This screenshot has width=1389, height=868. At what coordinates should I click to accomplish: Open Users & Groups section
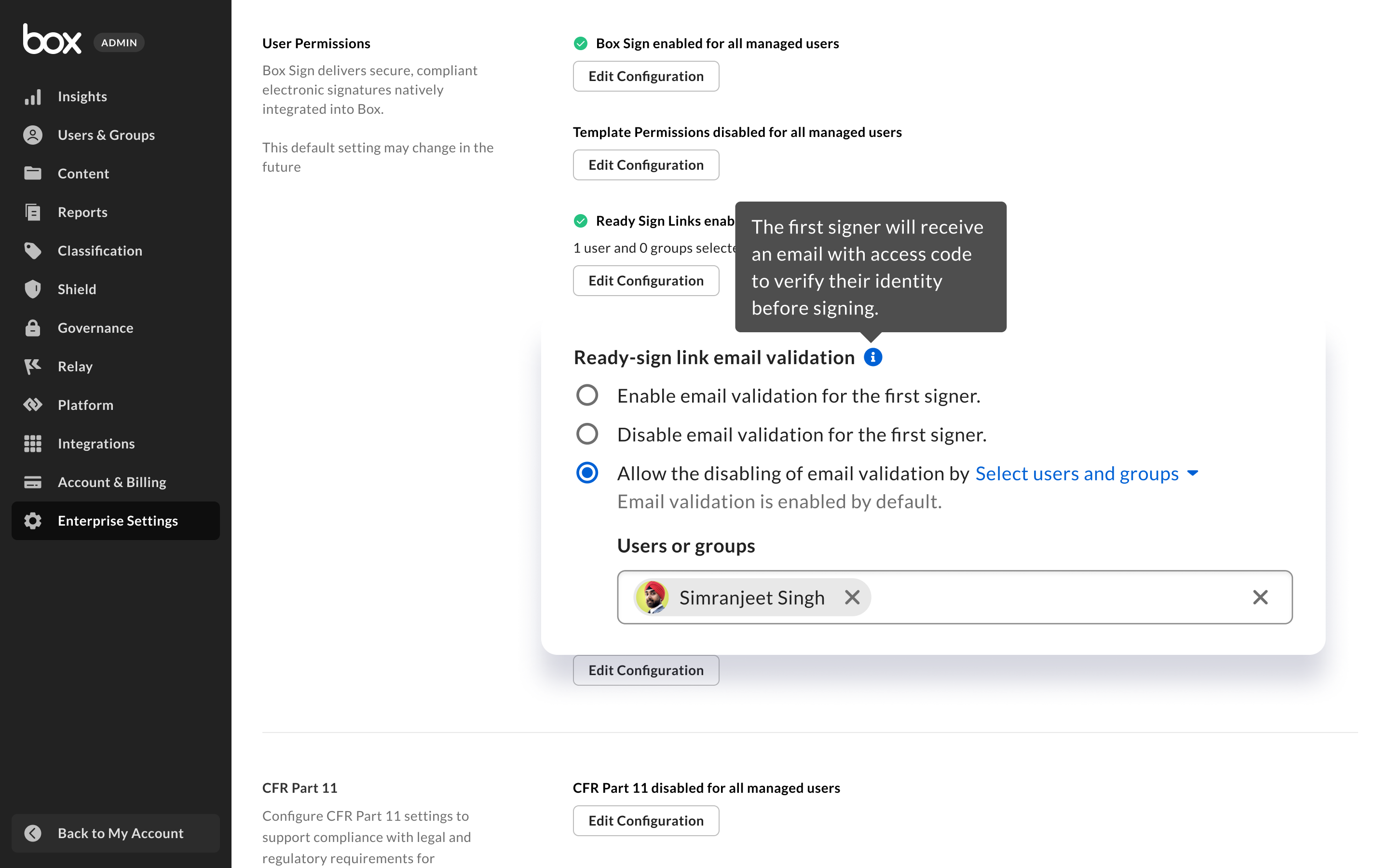pyautogui.click(x=115, y=135)
